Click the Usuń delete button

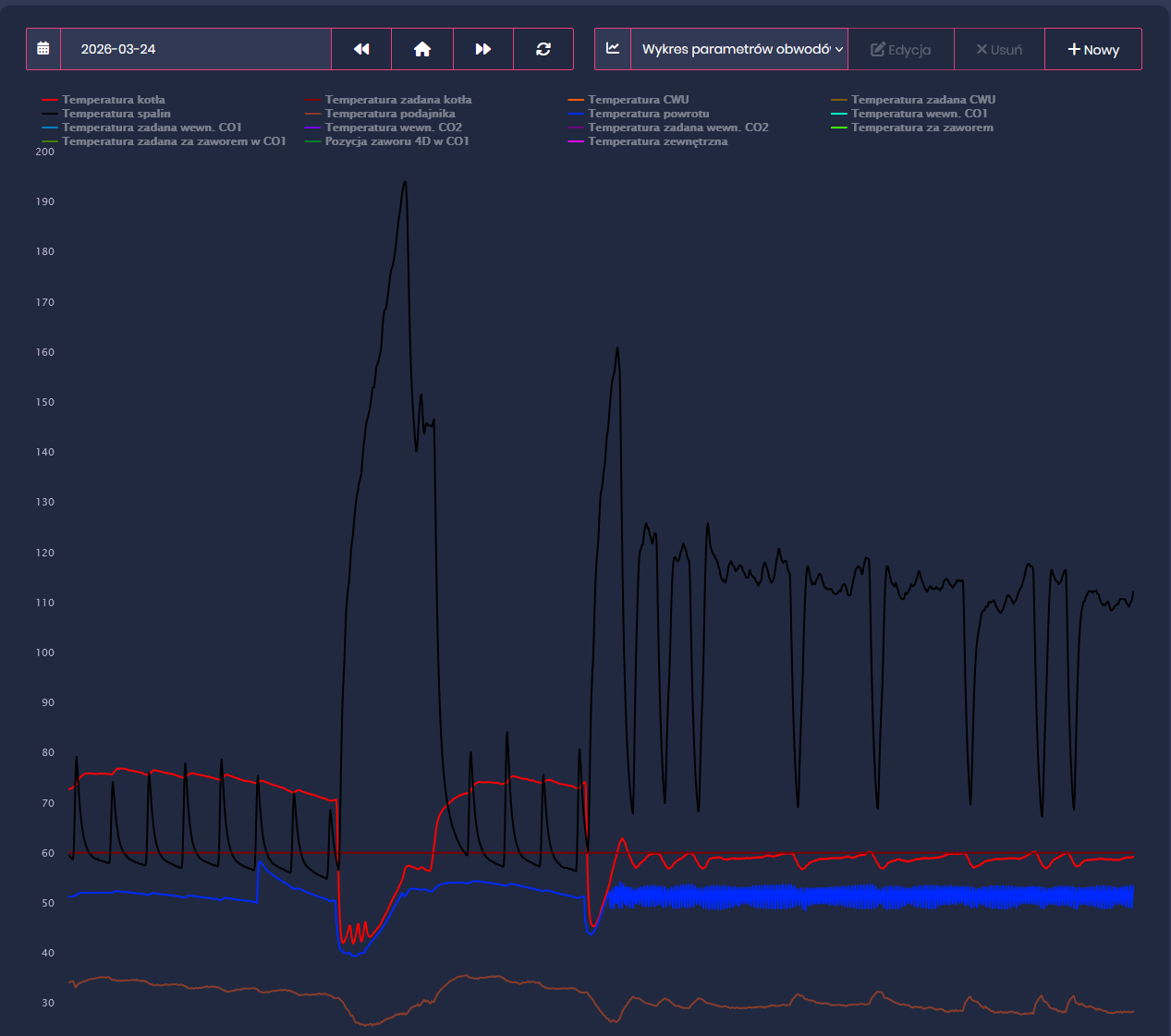coord(999,49)
